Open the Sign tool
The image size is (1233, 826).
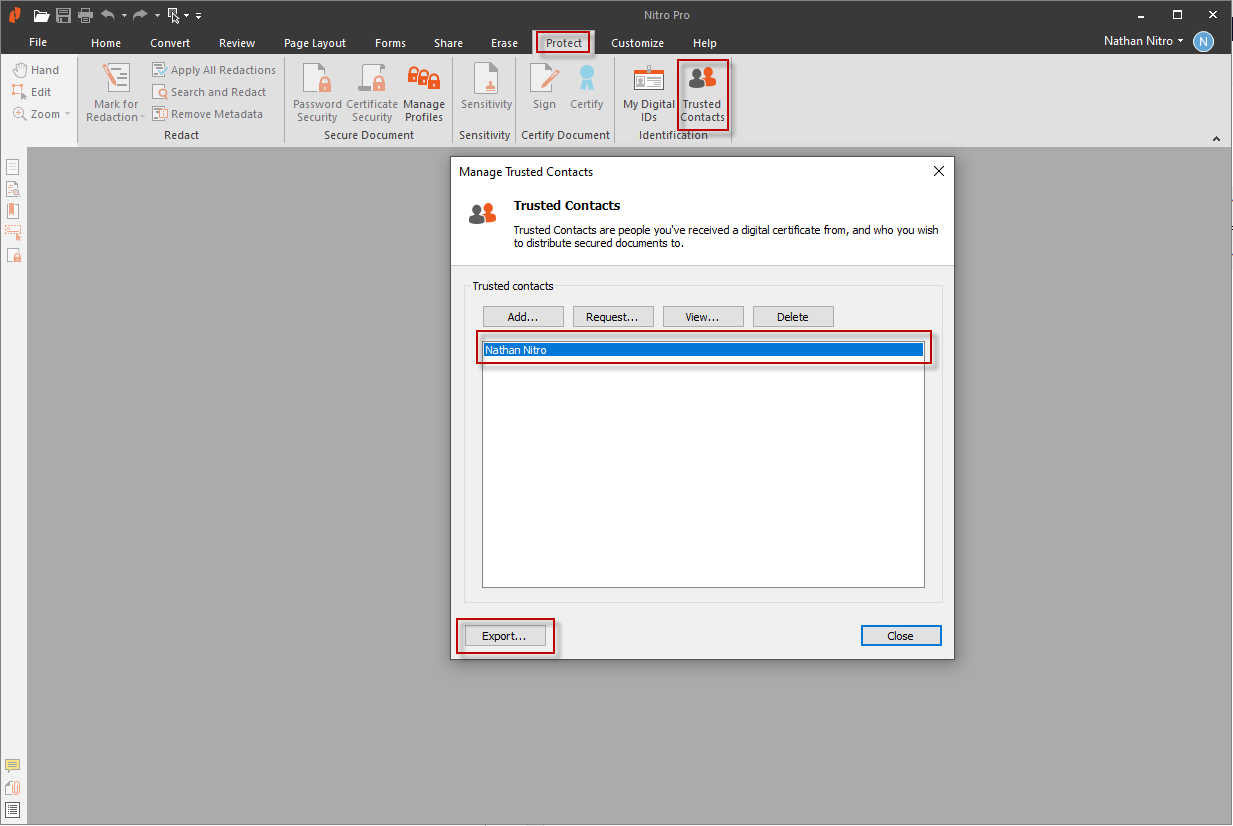[543, 90]
